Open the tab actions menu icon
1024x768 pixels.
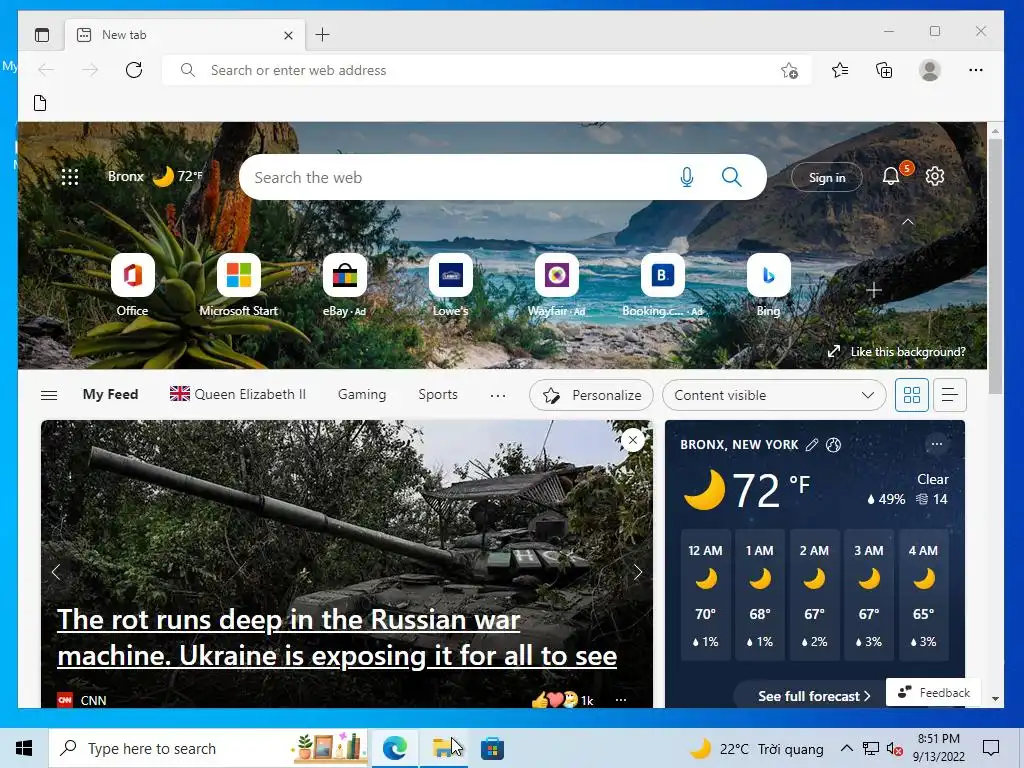pyautogui.click(x=42, y=35)
